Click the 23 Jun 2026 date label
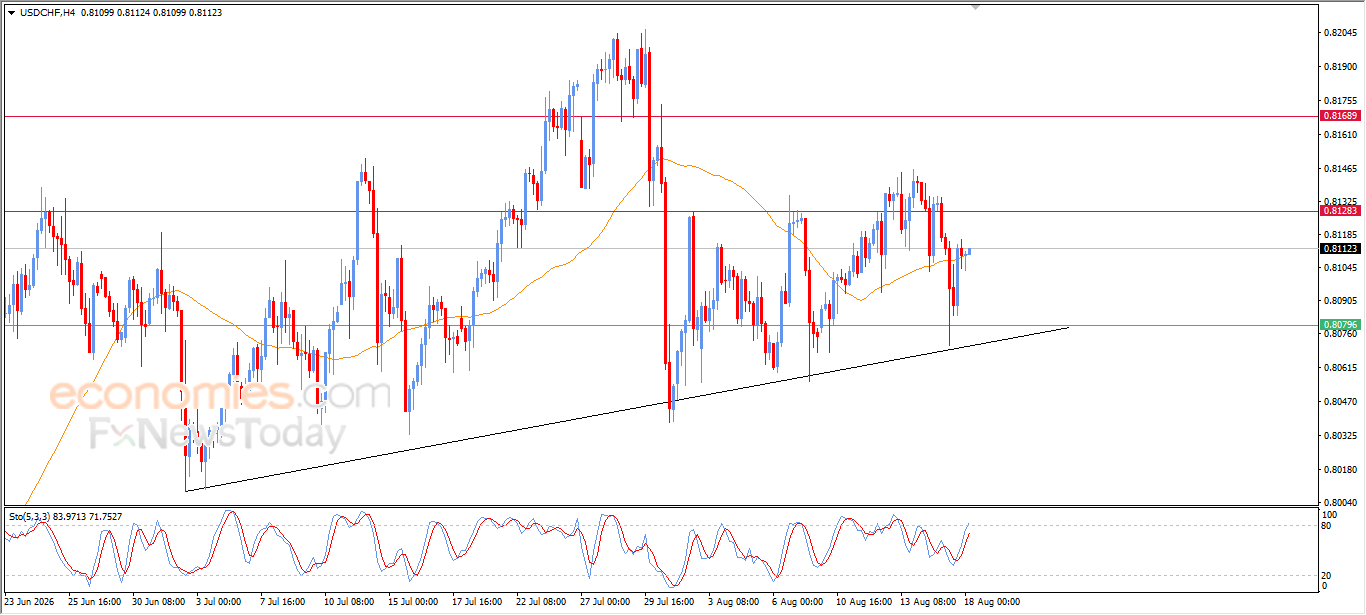Screen dimensions: 1366x615 click(x=29, y=602)
